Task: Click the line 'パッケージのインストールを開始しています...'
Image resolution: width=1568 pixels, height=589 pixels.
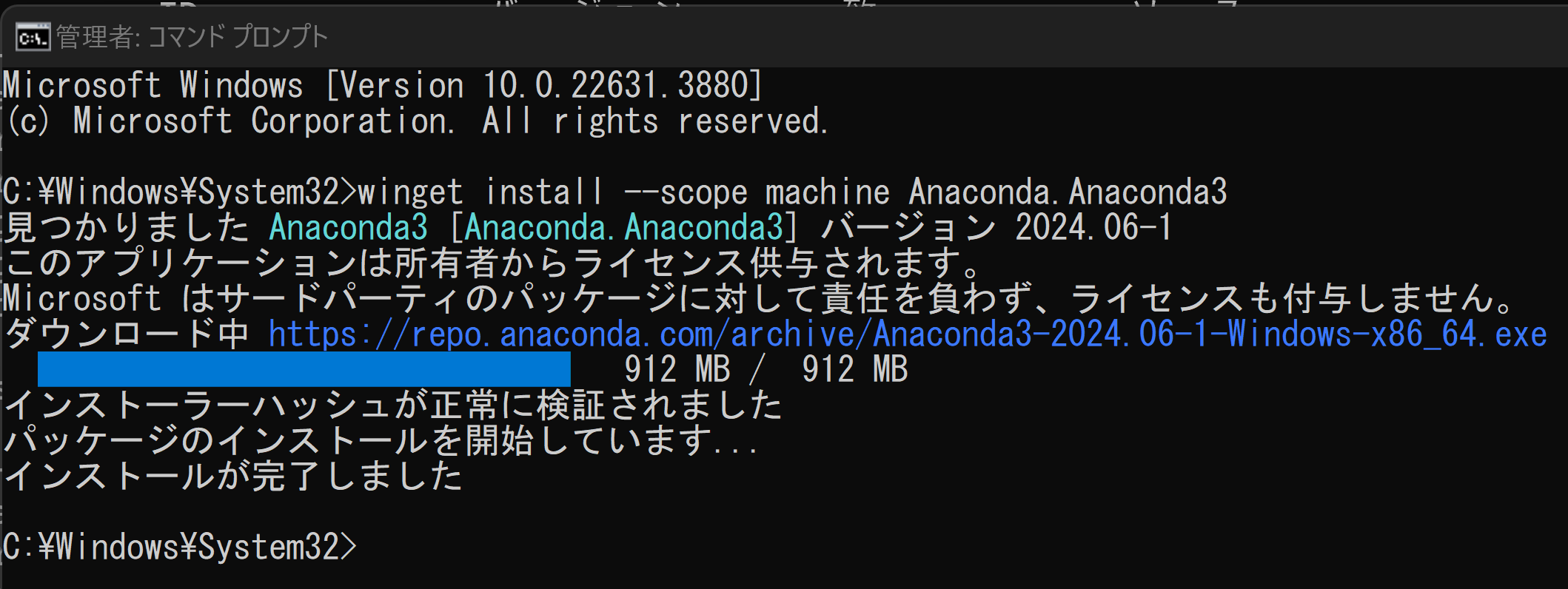Action: point(381,440)
